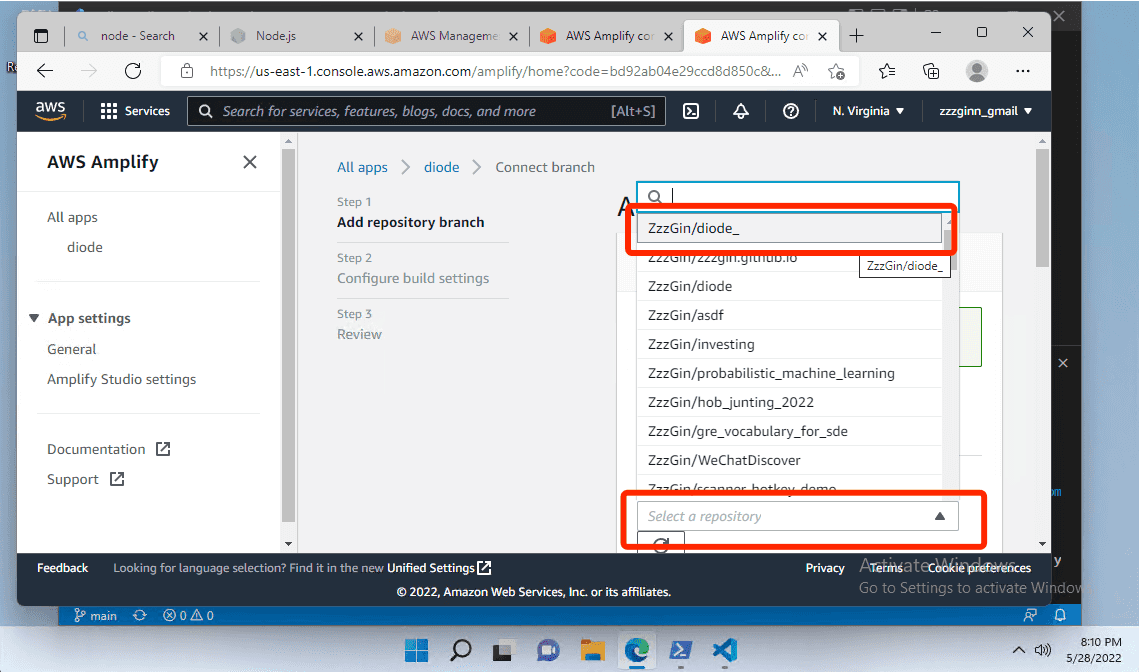
Task: Open the zzzginn_gmail account dropdown
Action: coord(985,110)
